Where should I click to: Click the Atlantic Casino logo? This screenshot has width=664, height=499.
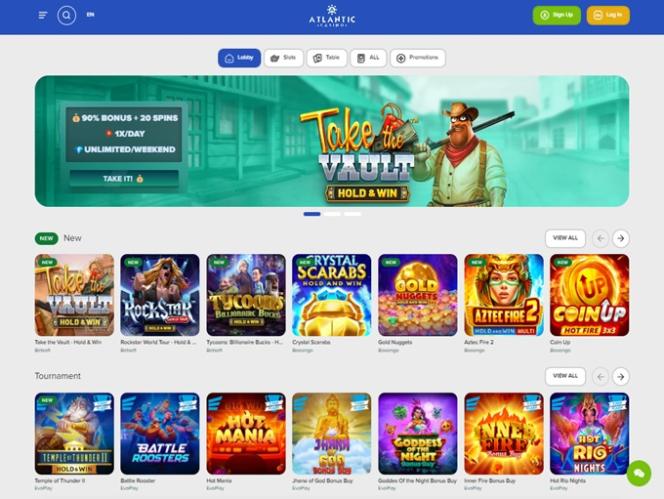[x=332, y=17]
